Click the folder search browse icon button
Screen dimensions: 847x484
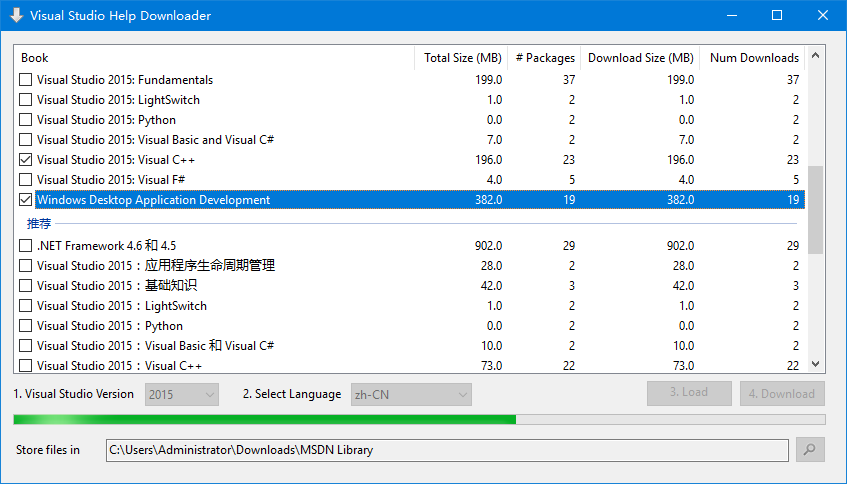(810, 449)
